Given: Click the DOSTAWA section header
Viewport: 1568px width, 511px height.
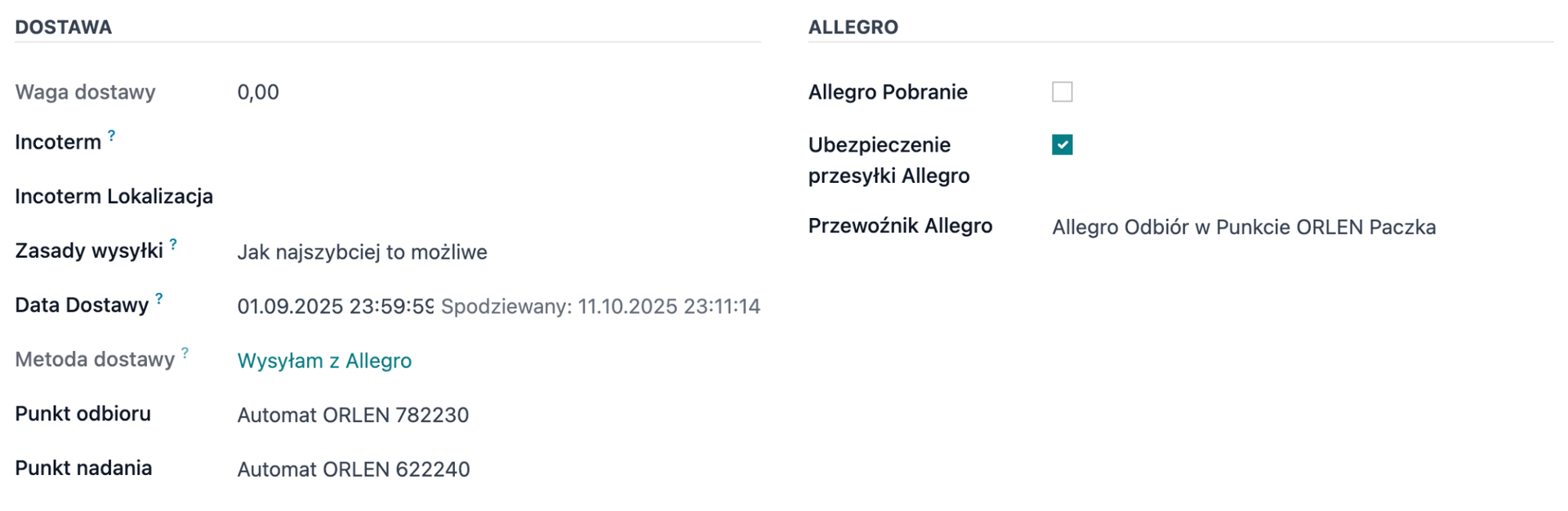Looking at the screenshot, I should 64,27.
